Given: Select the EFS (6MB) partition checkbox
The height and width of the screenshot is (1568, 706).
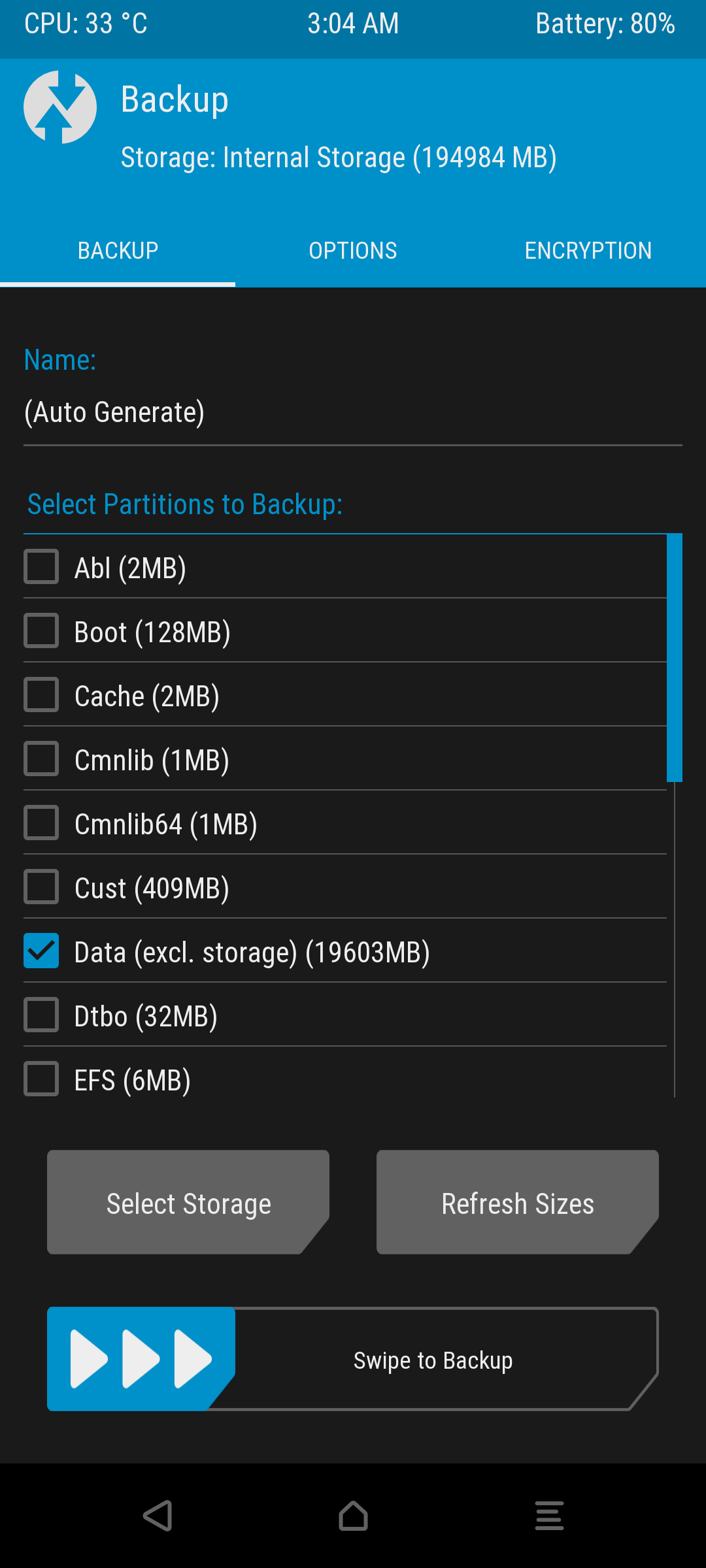Looking at the screenshot, I should point(41,1079).
